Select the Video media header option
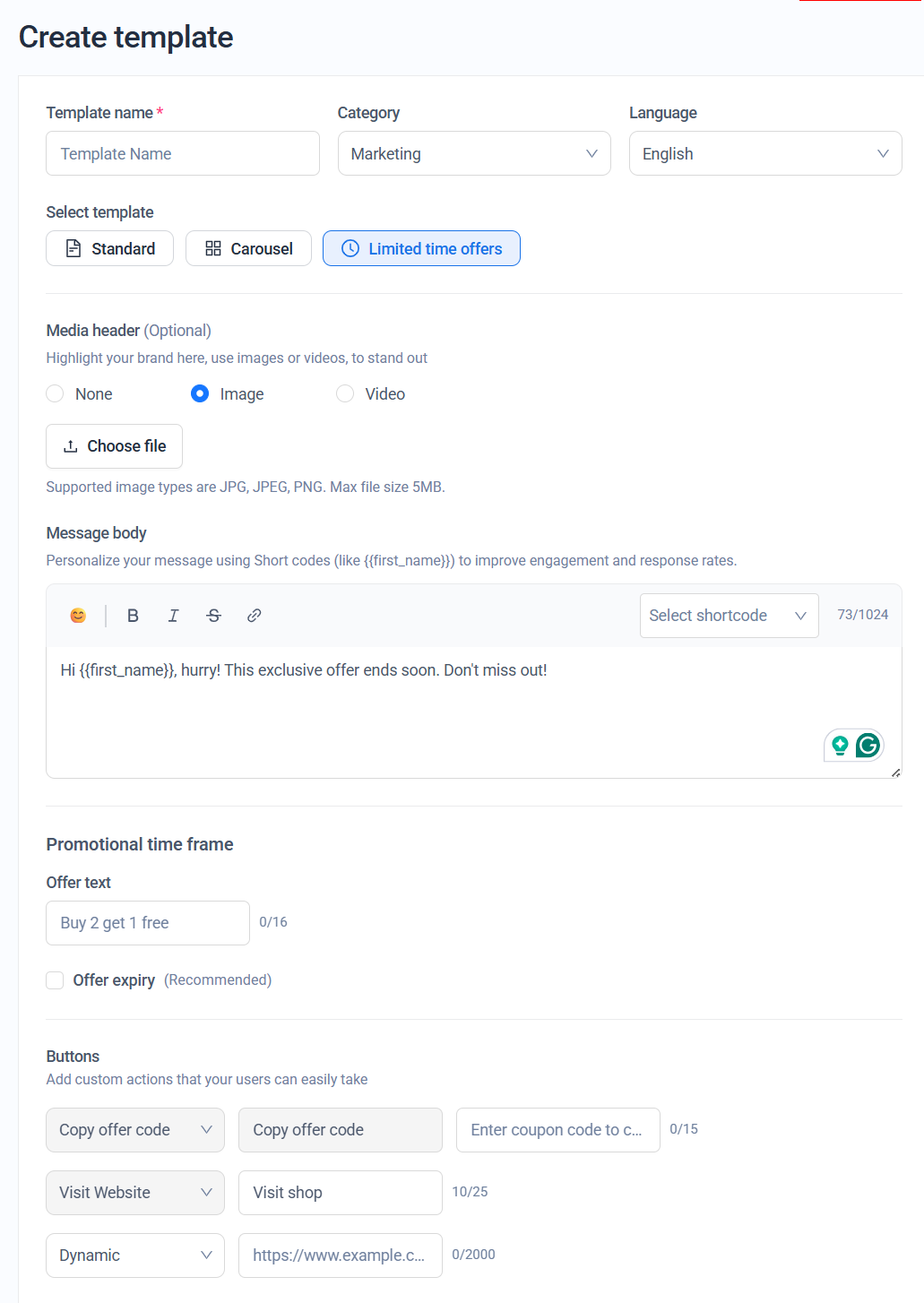 coord(345,394)
